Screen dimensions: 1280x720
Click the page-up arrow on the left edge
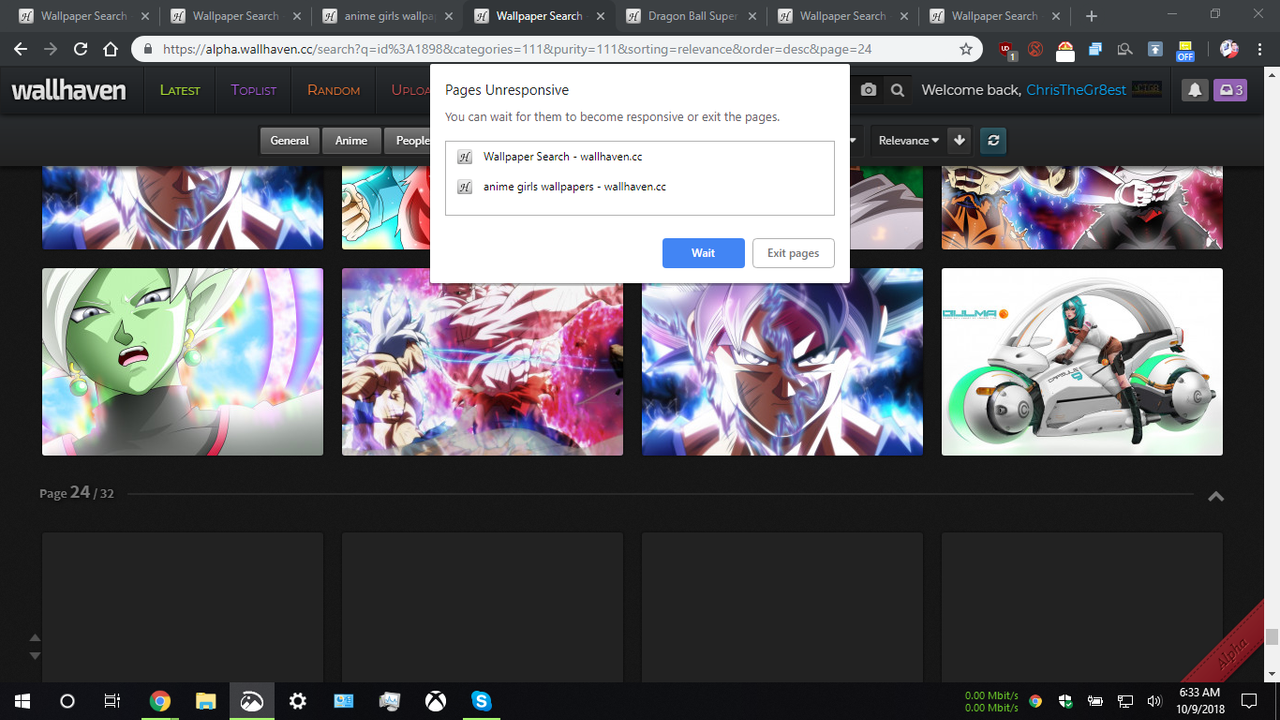(35, 638)
